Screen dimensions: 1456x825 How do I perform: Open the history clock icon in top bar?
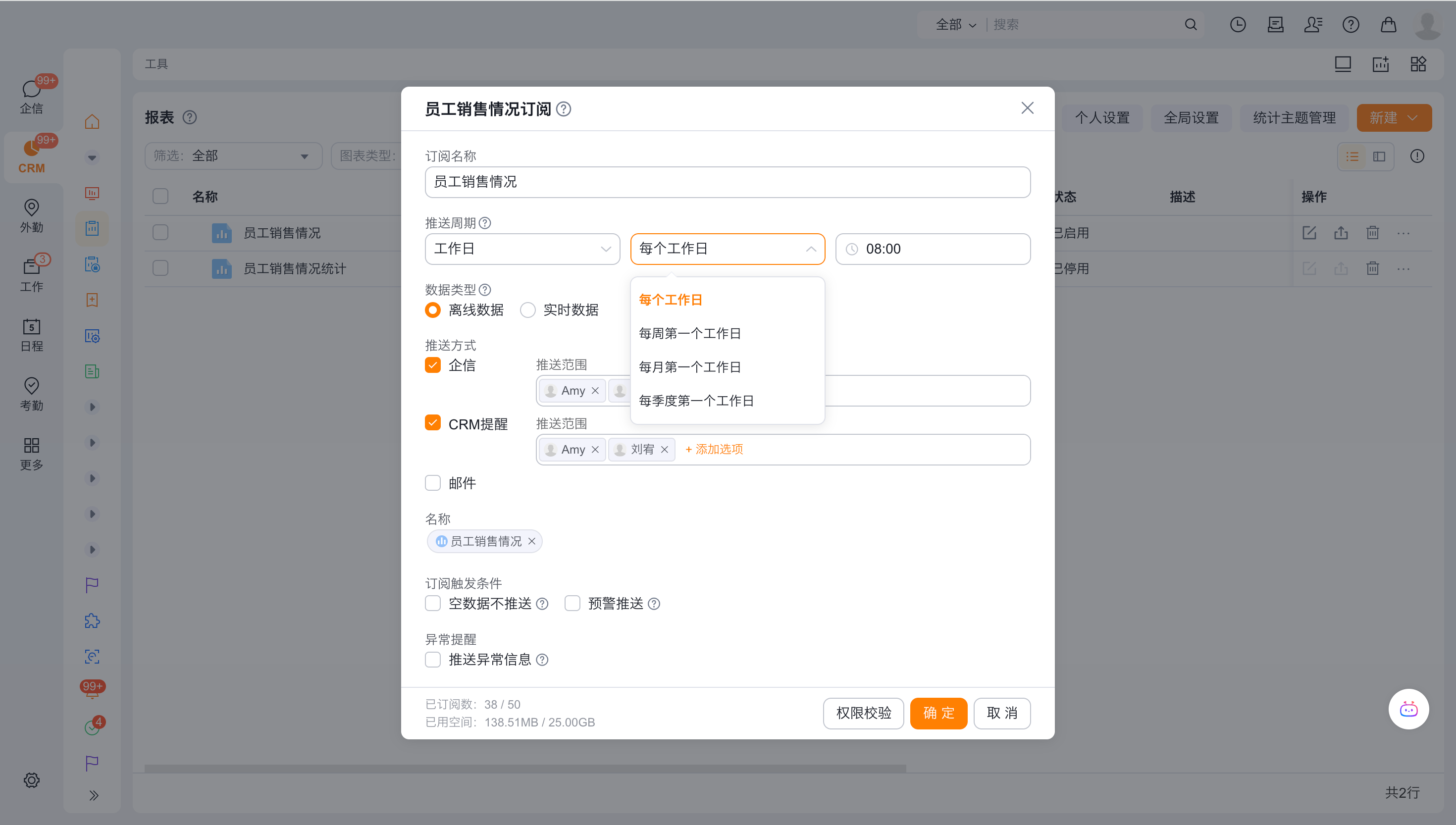point(1237,24)
